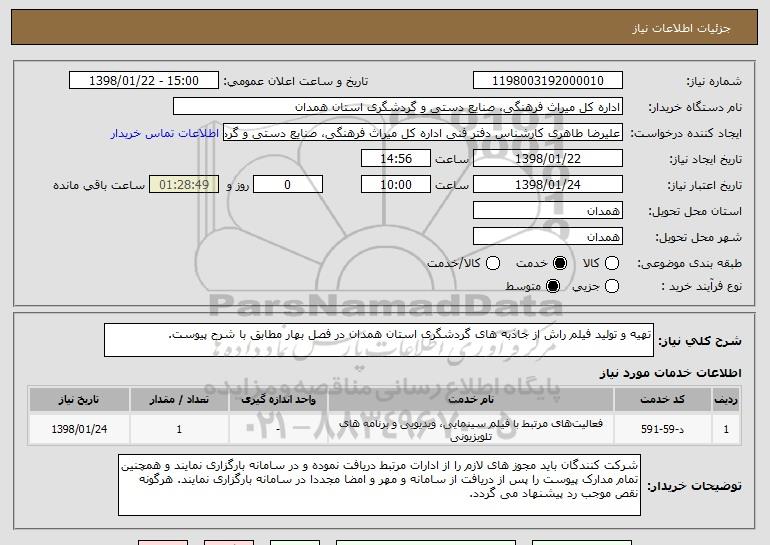Screen dimensions: 770x545
Task: Click the row number cell 1
Action: click(726, 429)
